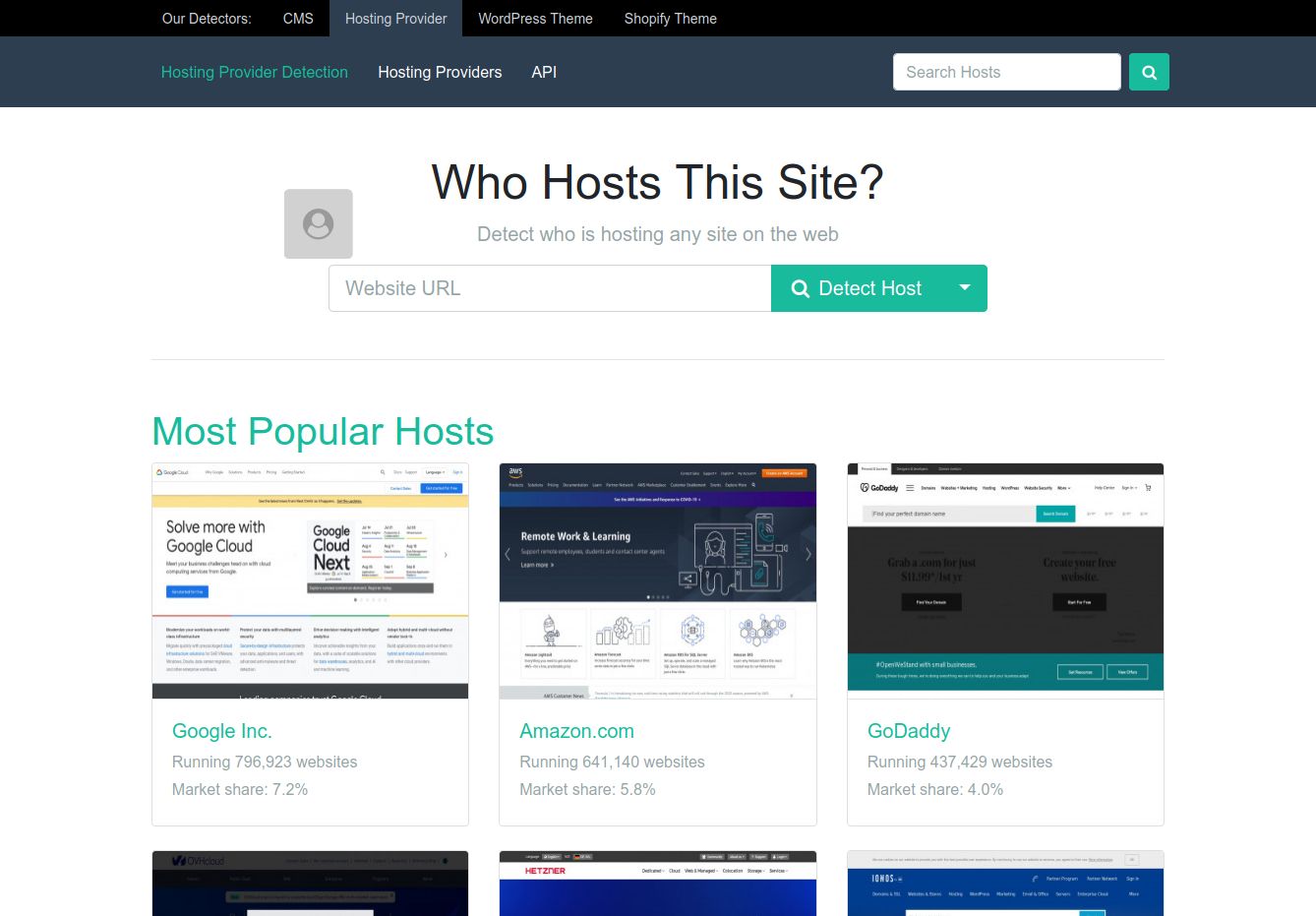Open the Google Inc. host link
The width and height of the screenshot is (1316, 916).
[222, 731]
